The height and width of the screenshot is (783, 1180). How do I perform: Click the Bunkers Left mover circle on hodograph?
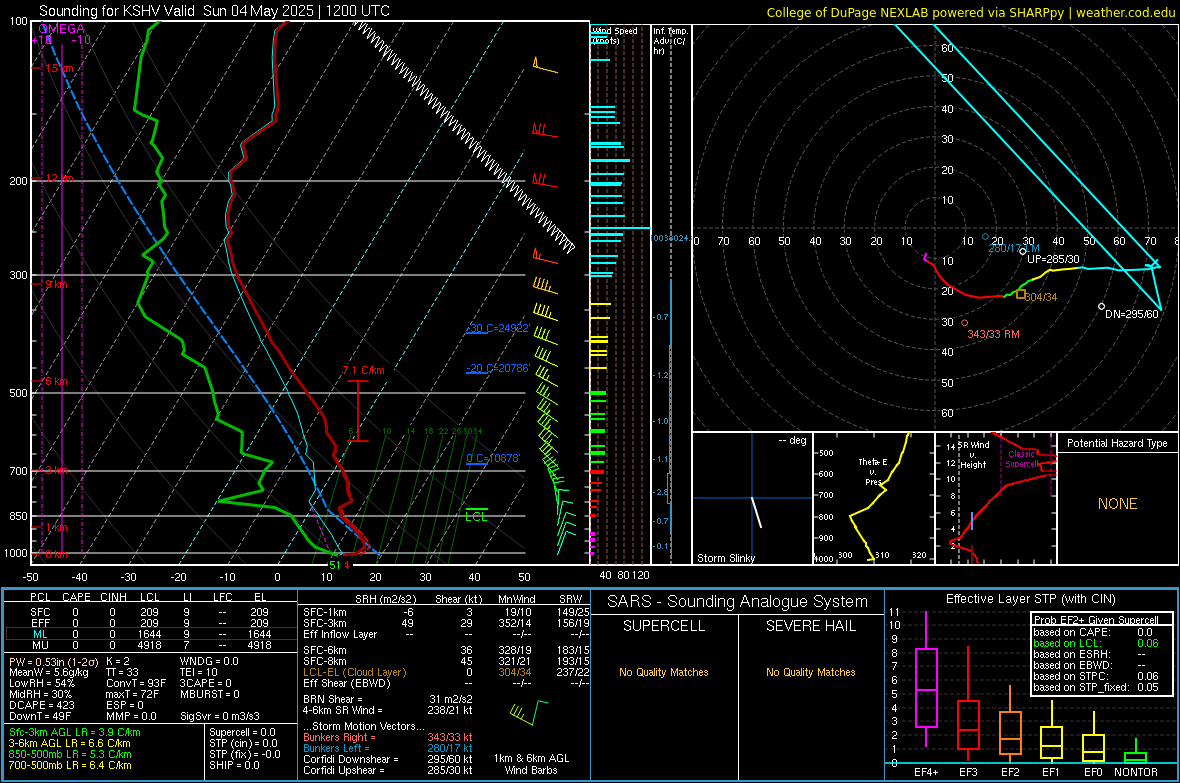click(986, 236)
